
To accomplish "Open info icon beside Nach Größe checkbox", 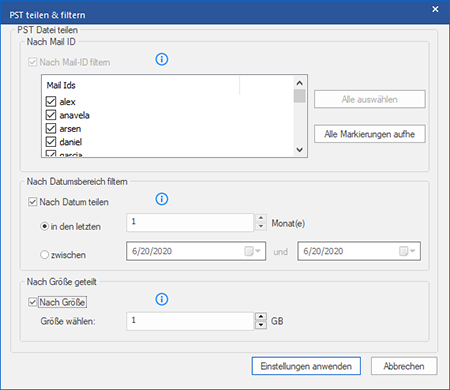I will (x=162, y=299).
